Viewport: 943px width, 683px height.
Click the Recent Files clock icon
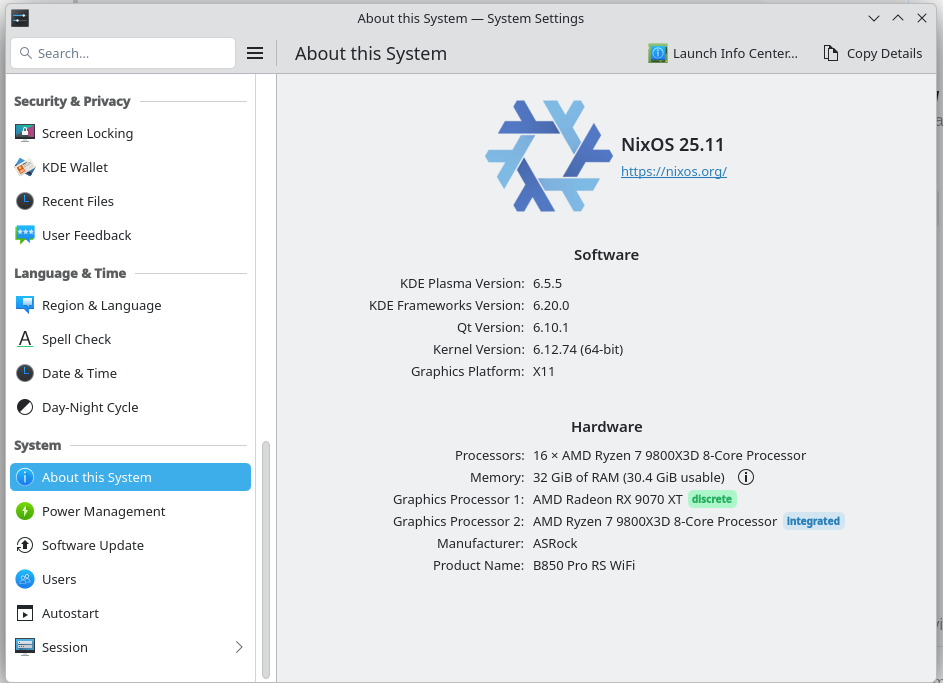coord(25,201)
